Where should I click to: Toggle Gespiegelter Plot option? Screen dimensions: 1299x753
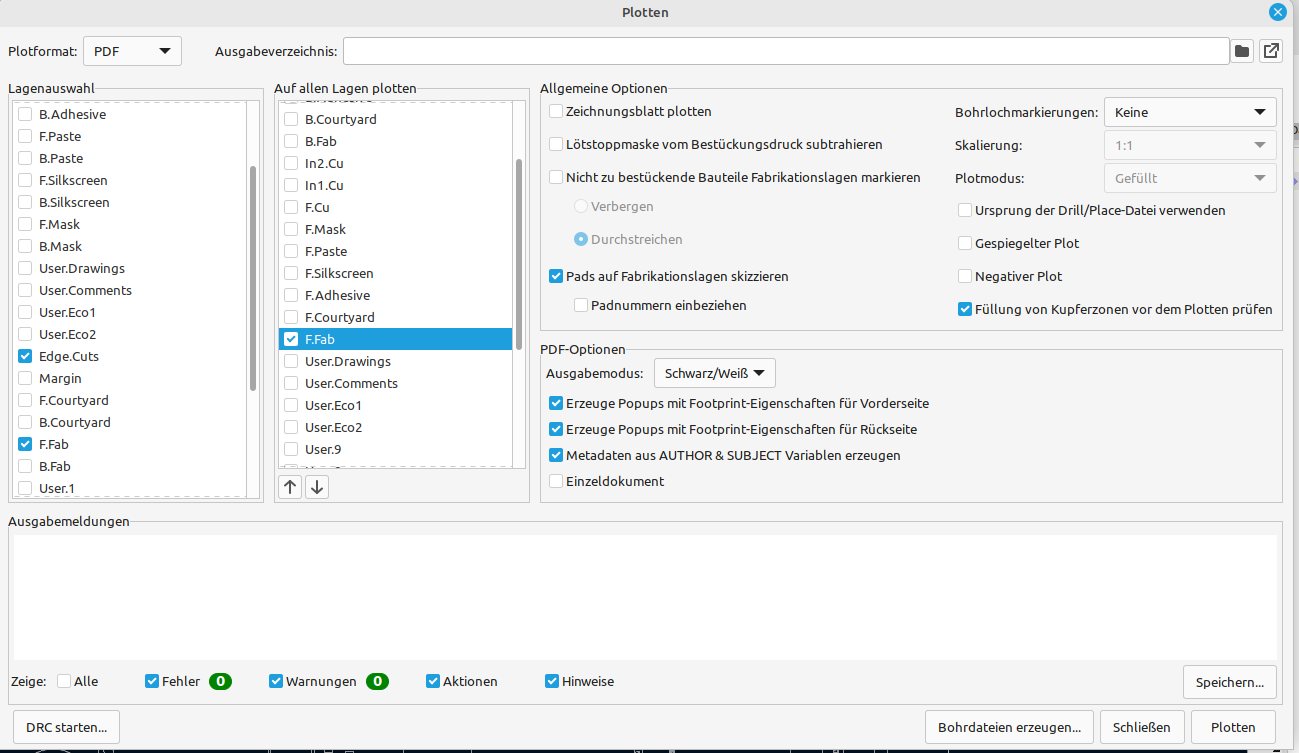(965, 243)
